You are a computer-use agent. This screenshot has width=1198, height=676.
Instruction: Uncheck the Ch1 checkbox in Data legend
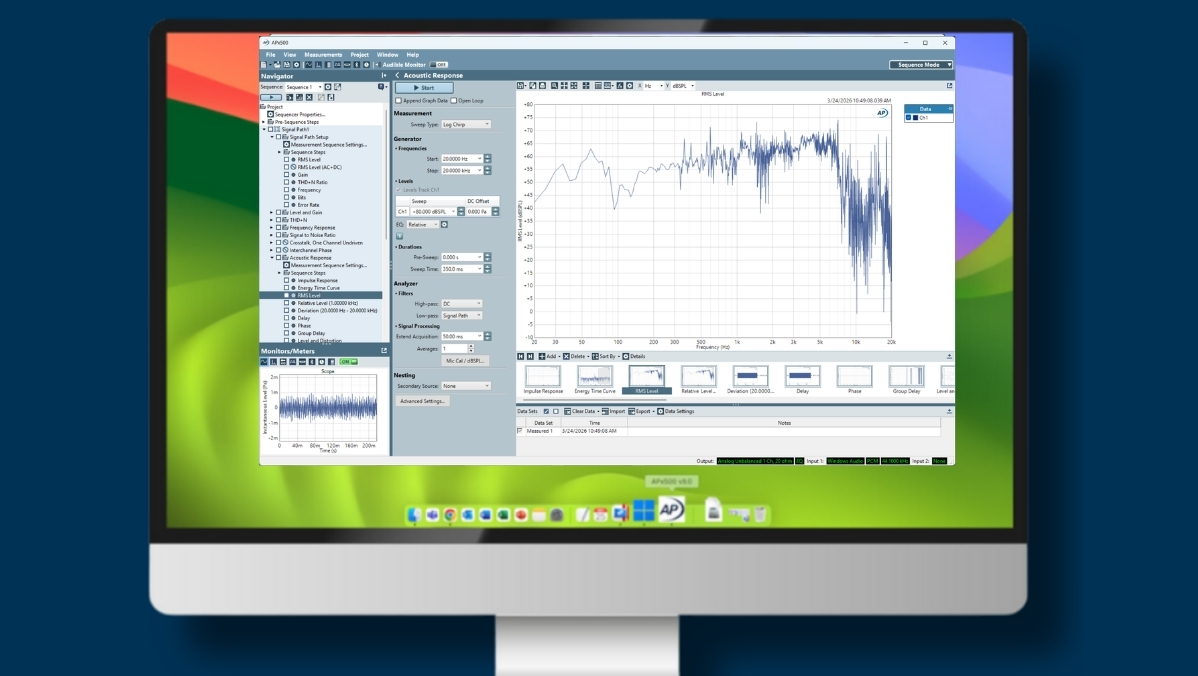tap(908, 118)
